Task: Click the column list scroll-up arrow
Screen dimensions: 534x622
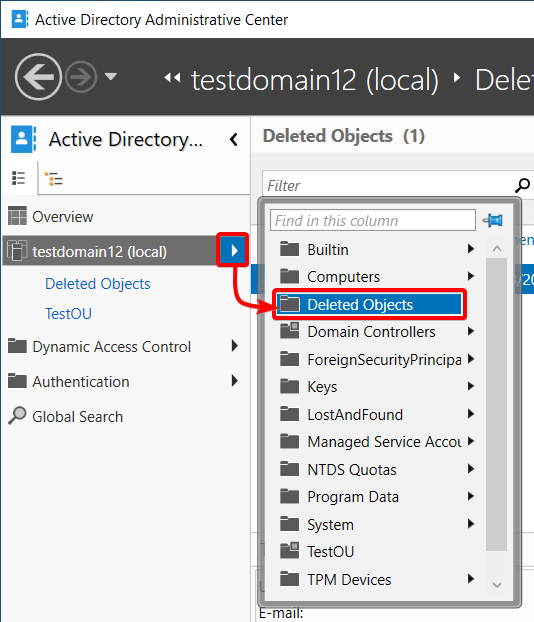Action: [x=497, y=249]
